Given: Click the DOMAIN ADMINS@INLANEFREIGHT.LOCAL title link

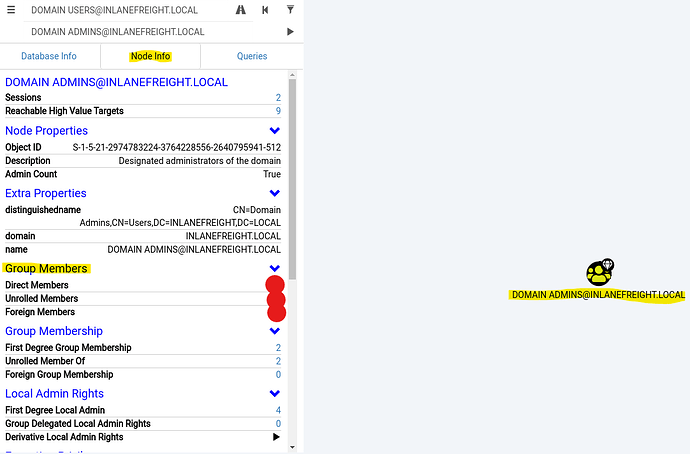Looking at the screenshot, I should coord(116,82).
